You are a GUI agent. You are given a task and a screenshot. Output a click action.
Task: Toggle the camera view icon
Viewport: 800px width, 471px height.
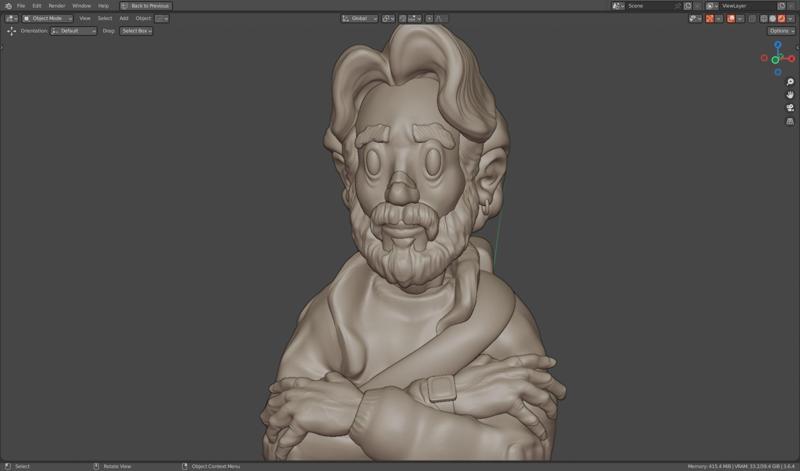pyautogui.click(x=790, y=108)
